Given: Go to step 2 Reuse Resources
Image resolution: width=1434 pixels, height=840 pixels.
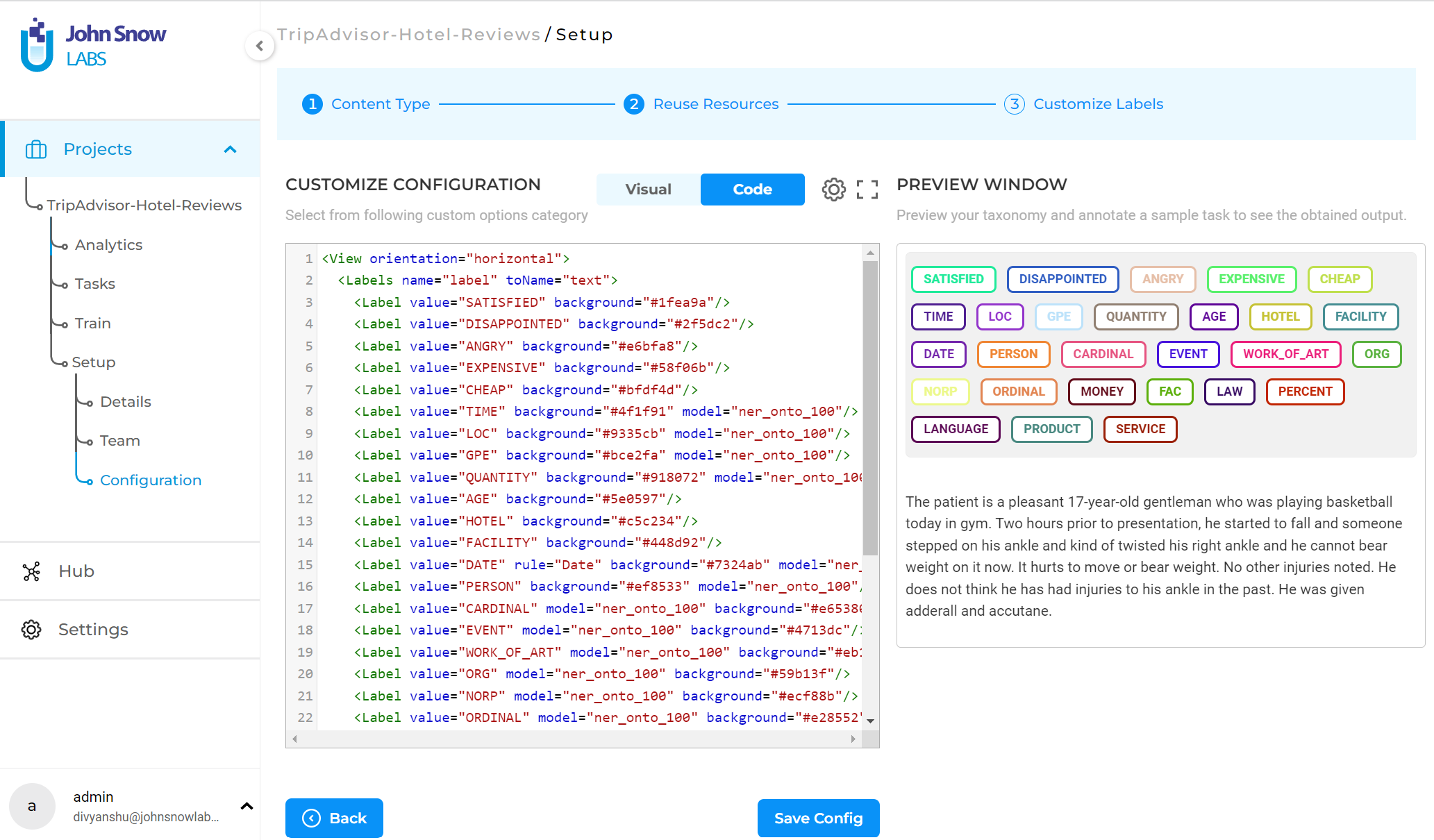Looking at the screenshot, I should [x=701, y=104].
